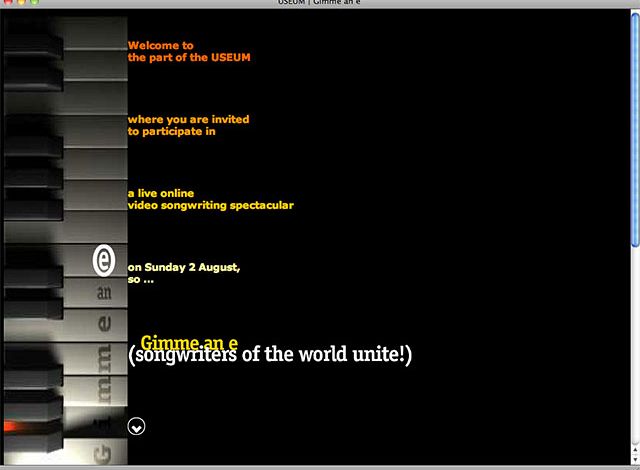640x470 pixels.
Task: Click the piano keyboard image near the top
Action: click(65, 60)
